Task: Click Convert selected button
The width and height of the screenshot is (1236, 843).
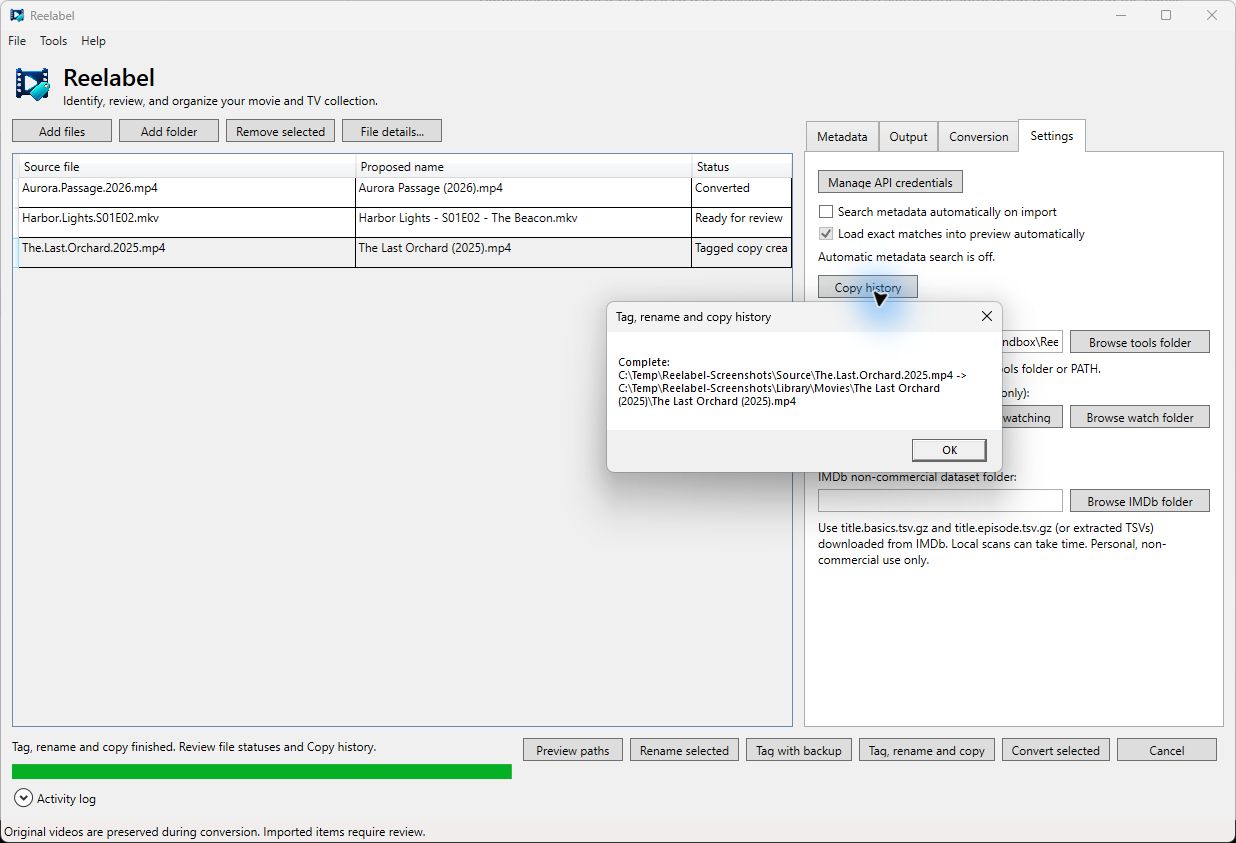Action: tap(1055, 750)
